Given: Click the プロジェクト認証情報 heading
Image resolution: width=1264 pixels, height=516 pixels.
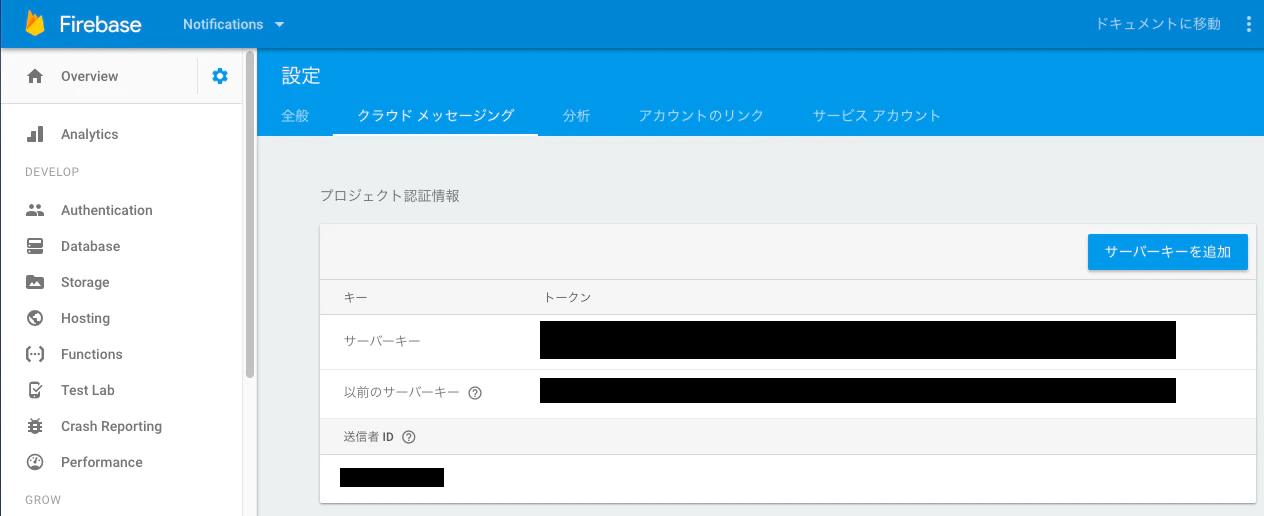Looking at the screenshot, I should 390,196.
